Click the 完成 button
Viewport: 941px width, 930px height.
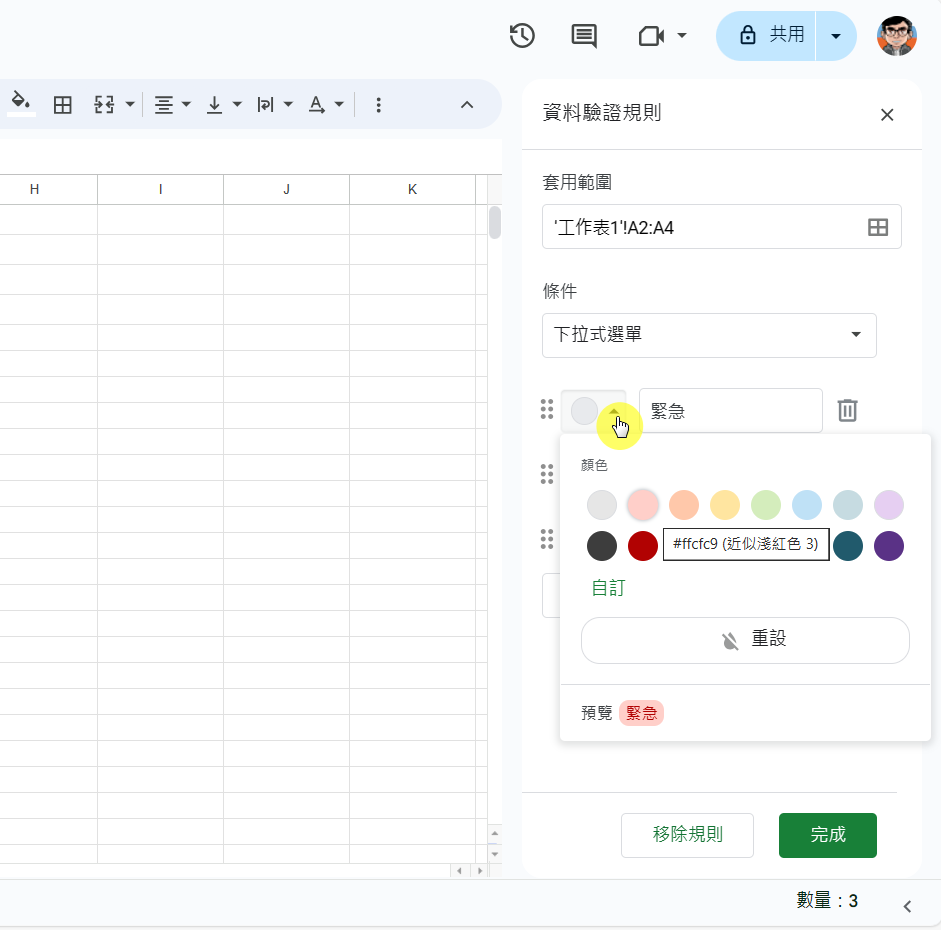827,835
